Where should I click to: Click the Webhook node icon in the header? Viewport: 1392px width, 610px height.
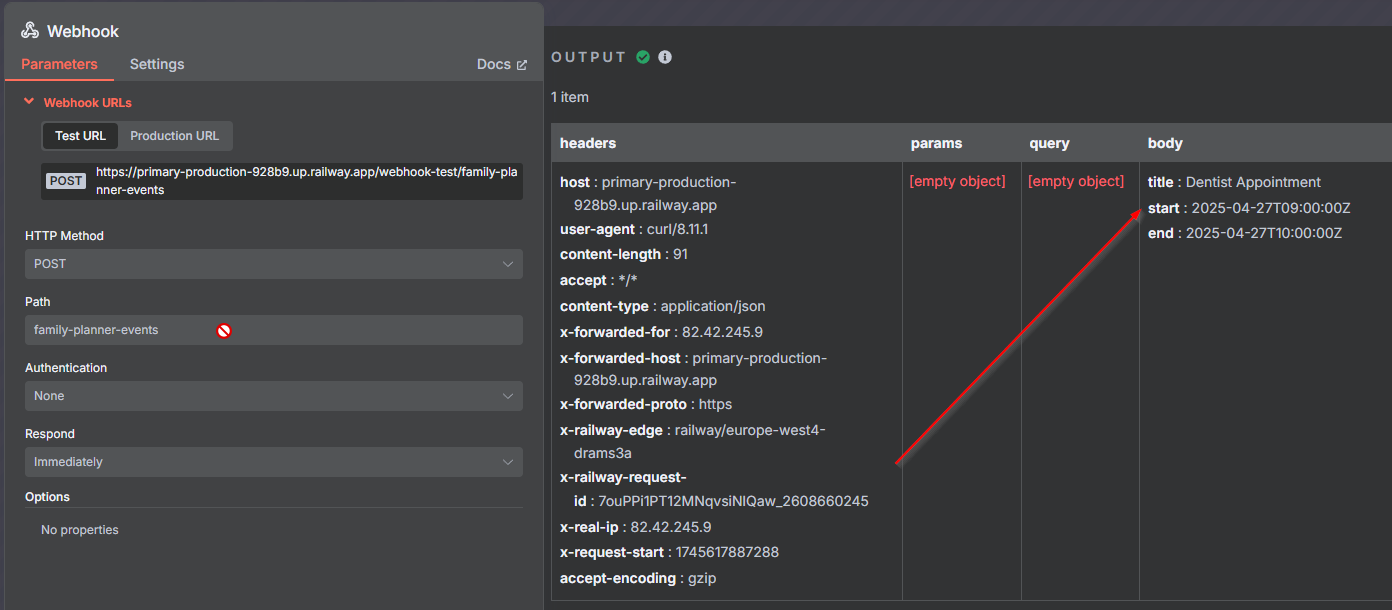(30, 31)
